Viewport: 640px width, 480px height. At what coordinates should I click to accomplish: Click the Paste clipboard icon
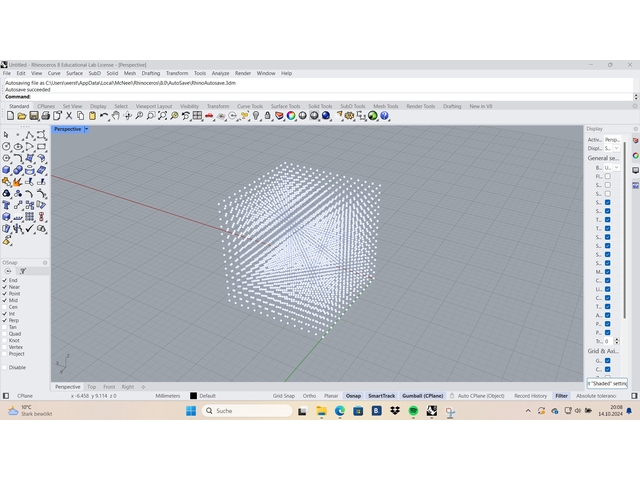(x=92, y=116)
